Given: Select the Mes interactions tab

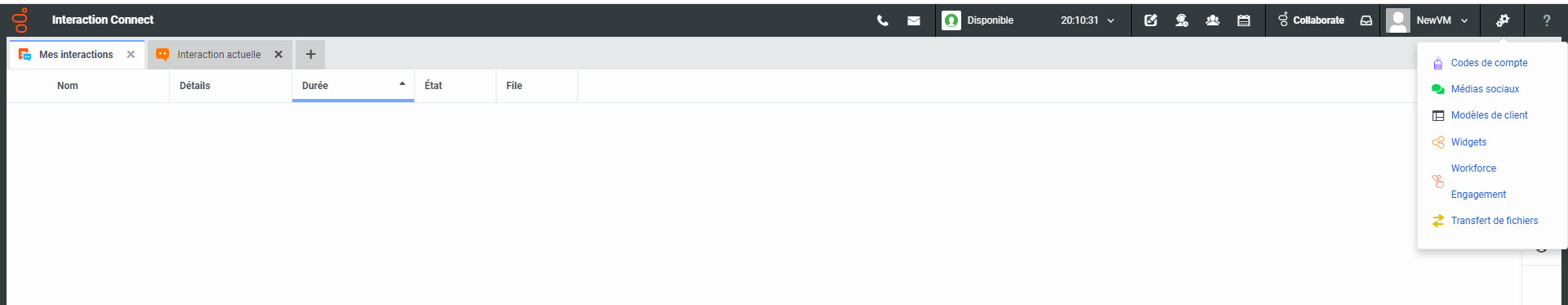Looking at the screenshot, I should point(76,55).
